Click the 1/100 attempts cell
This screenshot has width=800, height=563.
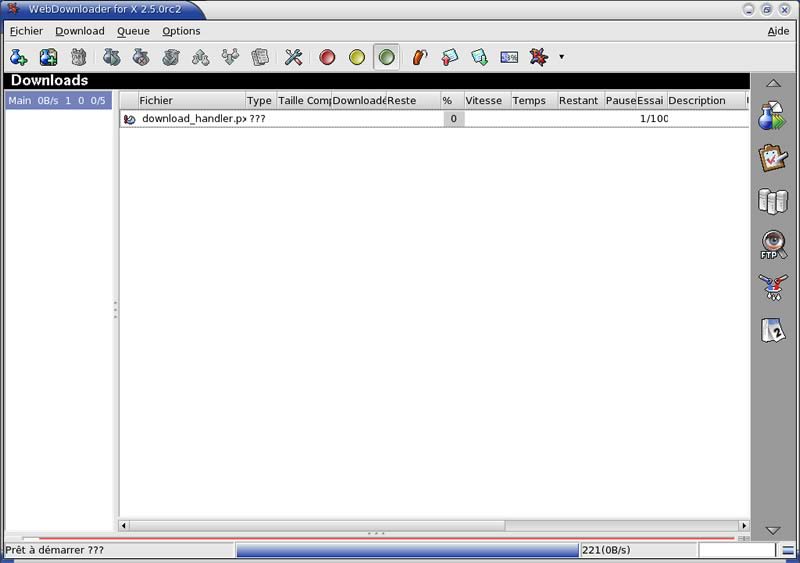pyautogui.click(x=654, y=118)
